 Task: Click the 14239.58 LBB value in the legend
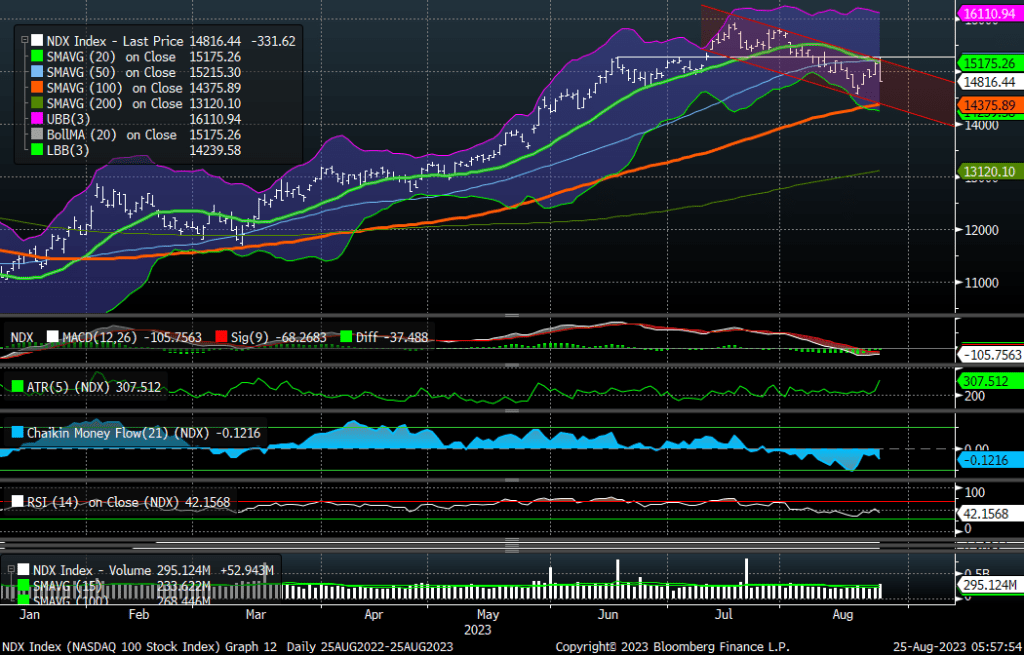[215, 151]
